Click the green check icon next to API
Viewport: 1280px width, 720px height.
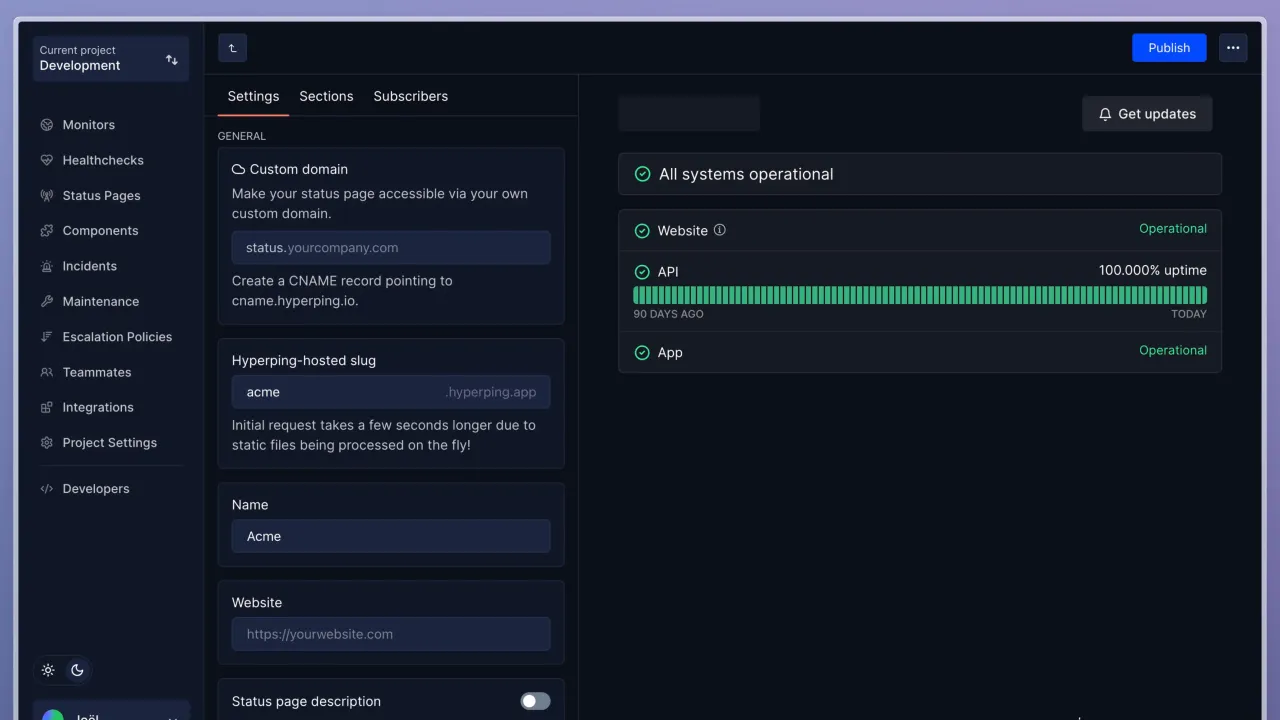(x=642, y=272)
